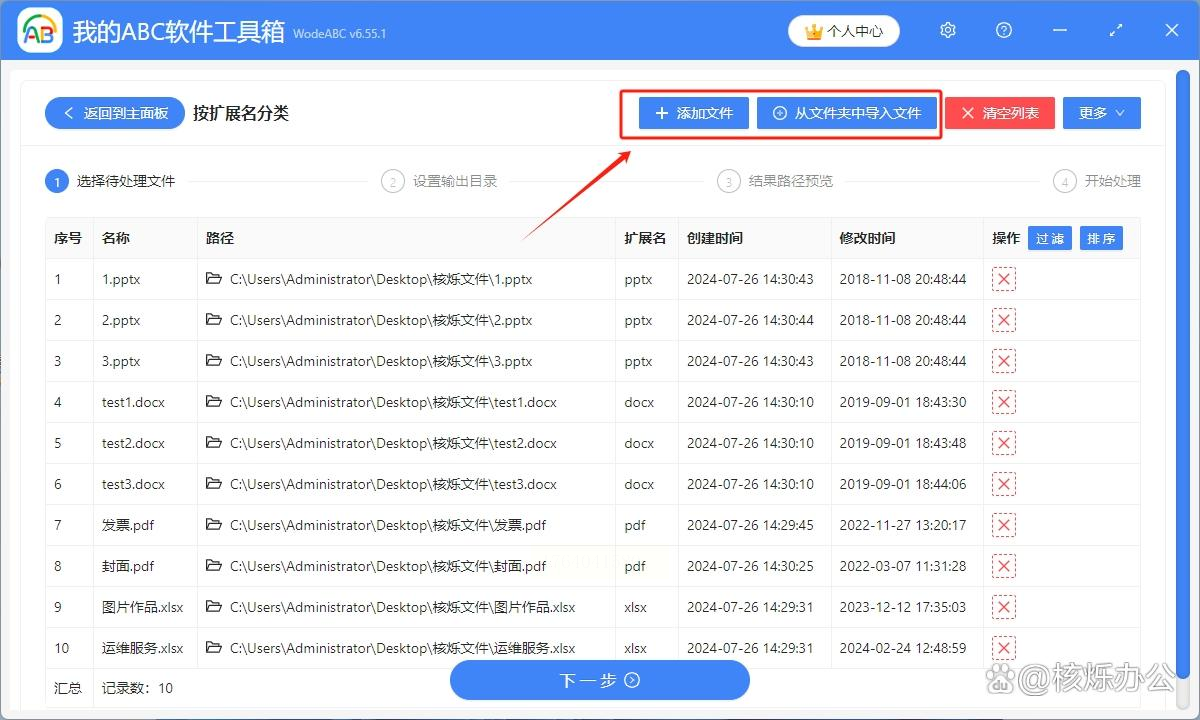
Task: Open folder icon for 封面.pdf path
Action: (213, 566)
